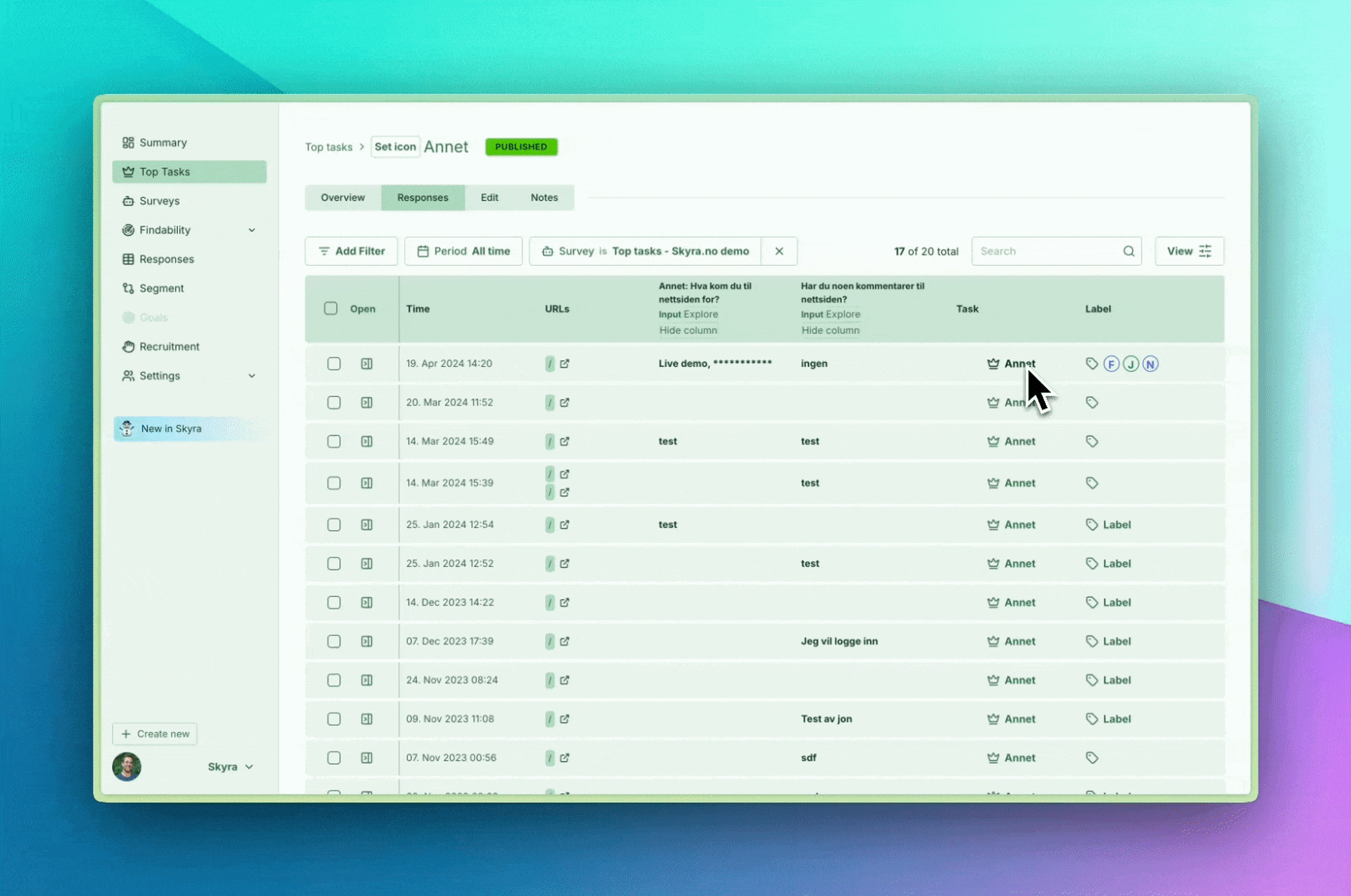
Task: Check the 20. Mar 2024 11:52 row checkbox
Action: pos(334,402)
